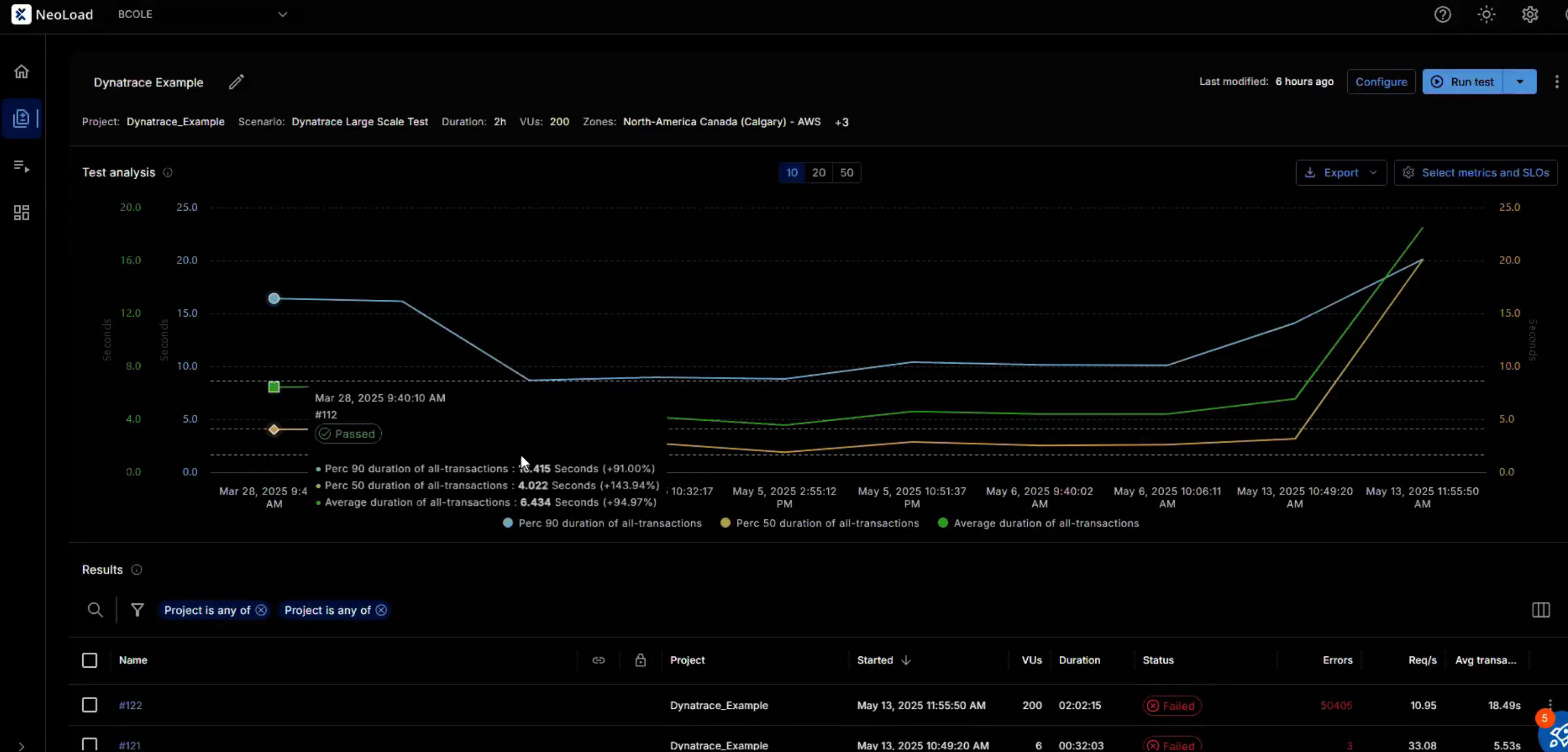Toggle Perc 50 duration legend entry

pos(819,523)
